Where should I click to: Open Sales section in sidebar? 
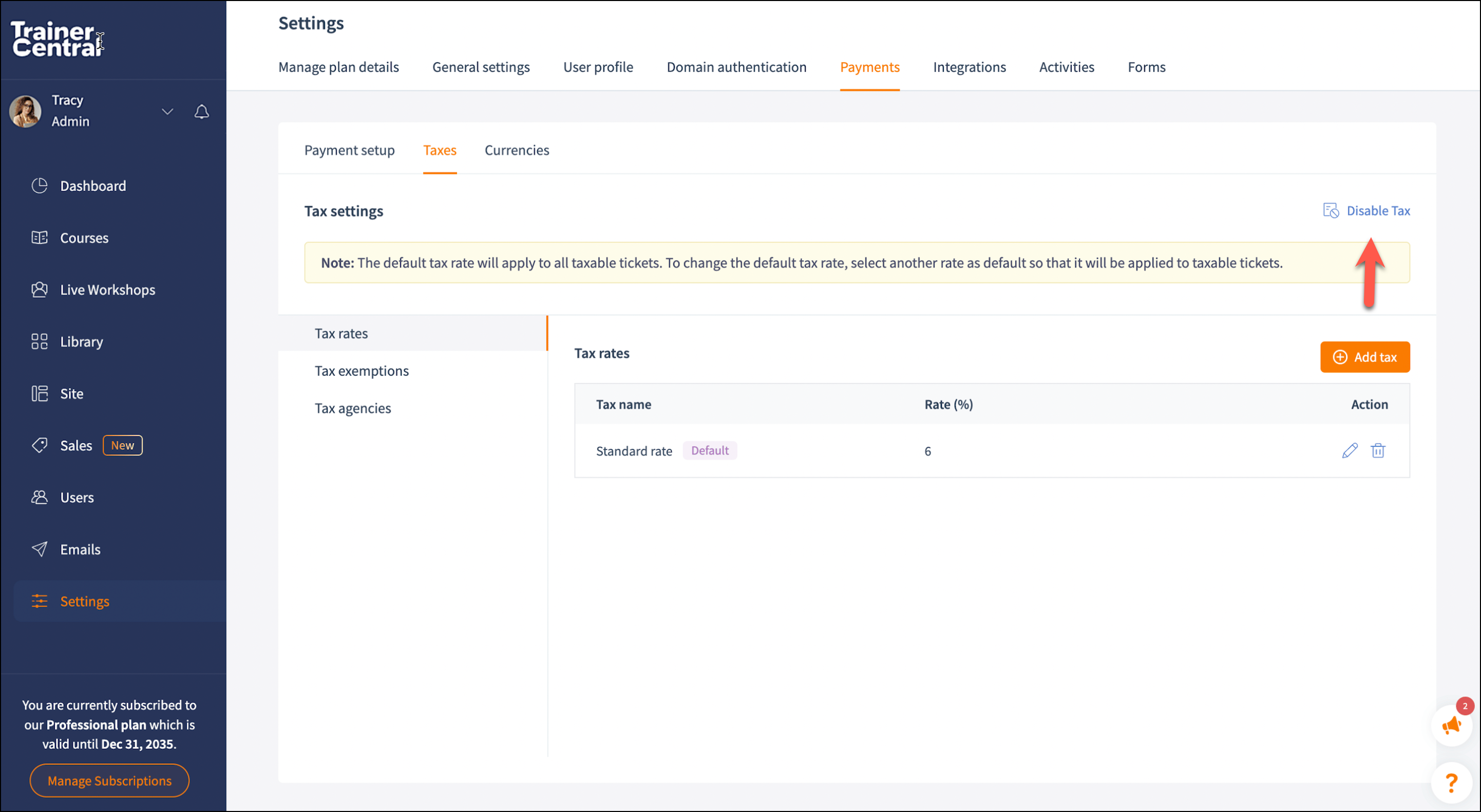[x=76, y=446]
